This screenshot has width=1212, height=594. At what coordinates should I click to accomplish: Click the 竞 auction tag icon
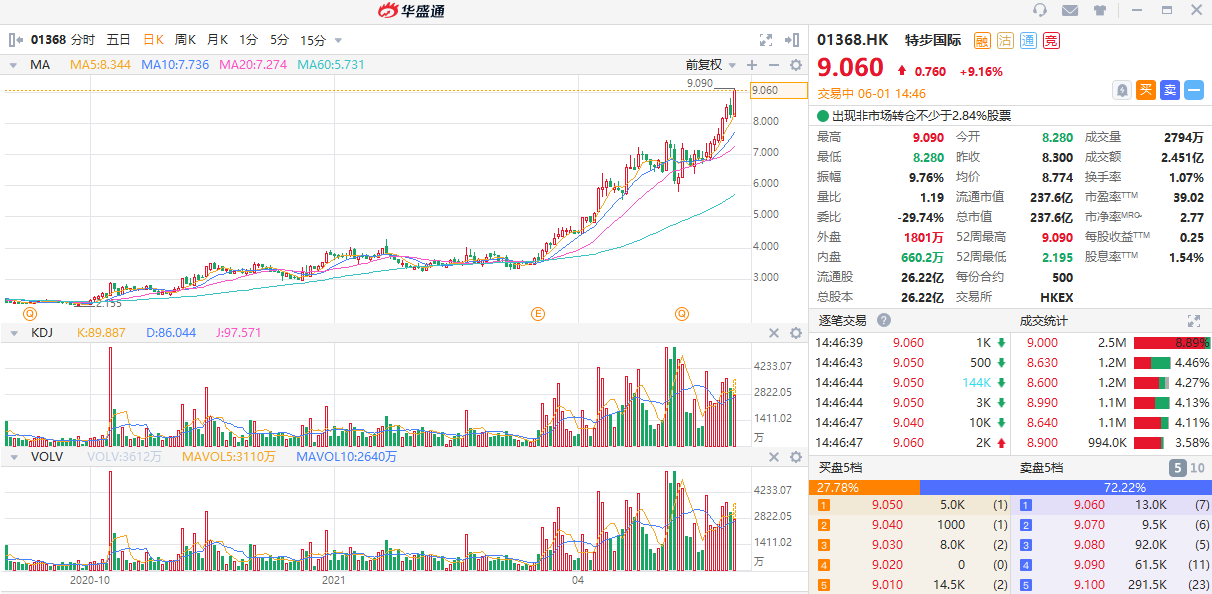pyautogui.click(x=1051, y=41)
